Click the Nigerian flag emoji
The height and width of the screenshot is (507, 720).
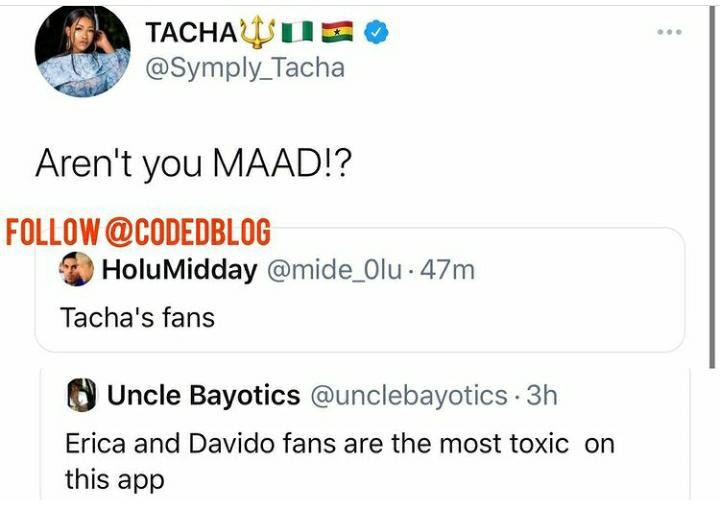point(296,33)
